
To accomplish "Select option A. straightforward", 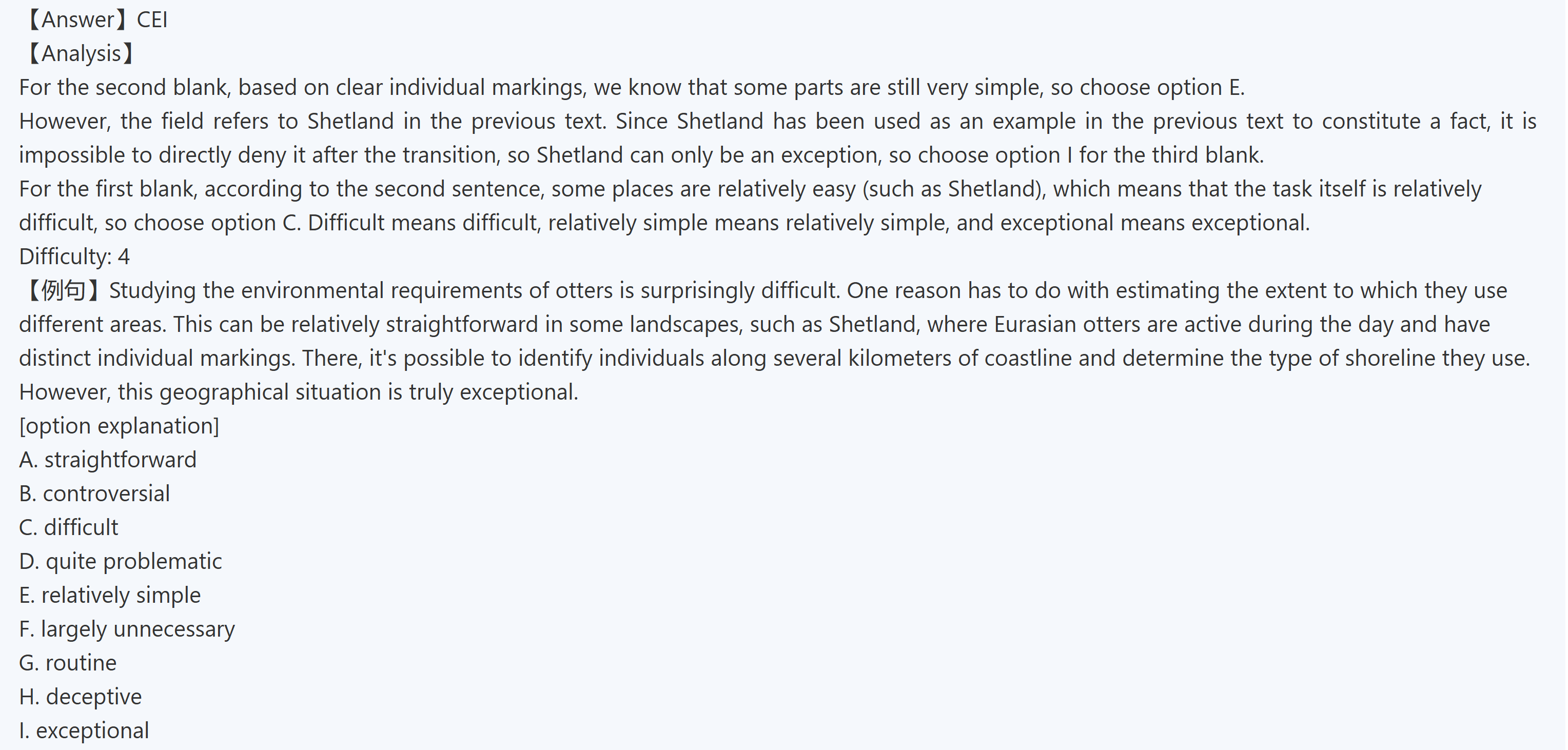I will [x=108, y=460].
